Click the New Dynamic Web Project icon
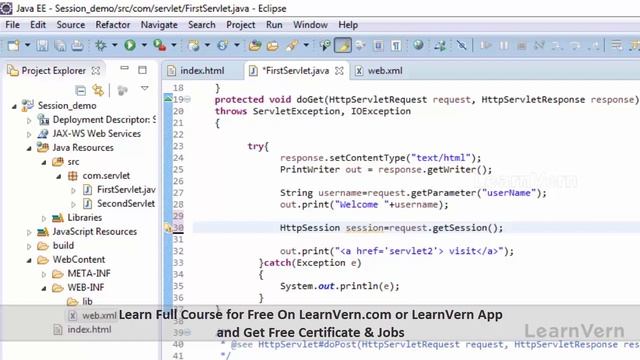 pos(193,45)
